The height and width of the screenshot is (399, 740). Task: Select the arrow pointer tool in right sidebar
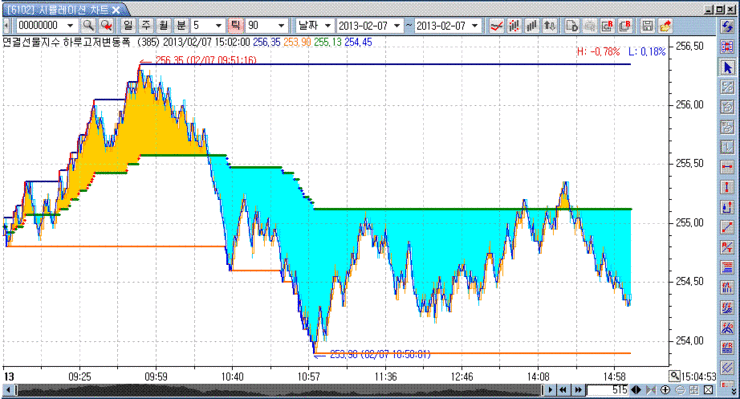point(727,68)
